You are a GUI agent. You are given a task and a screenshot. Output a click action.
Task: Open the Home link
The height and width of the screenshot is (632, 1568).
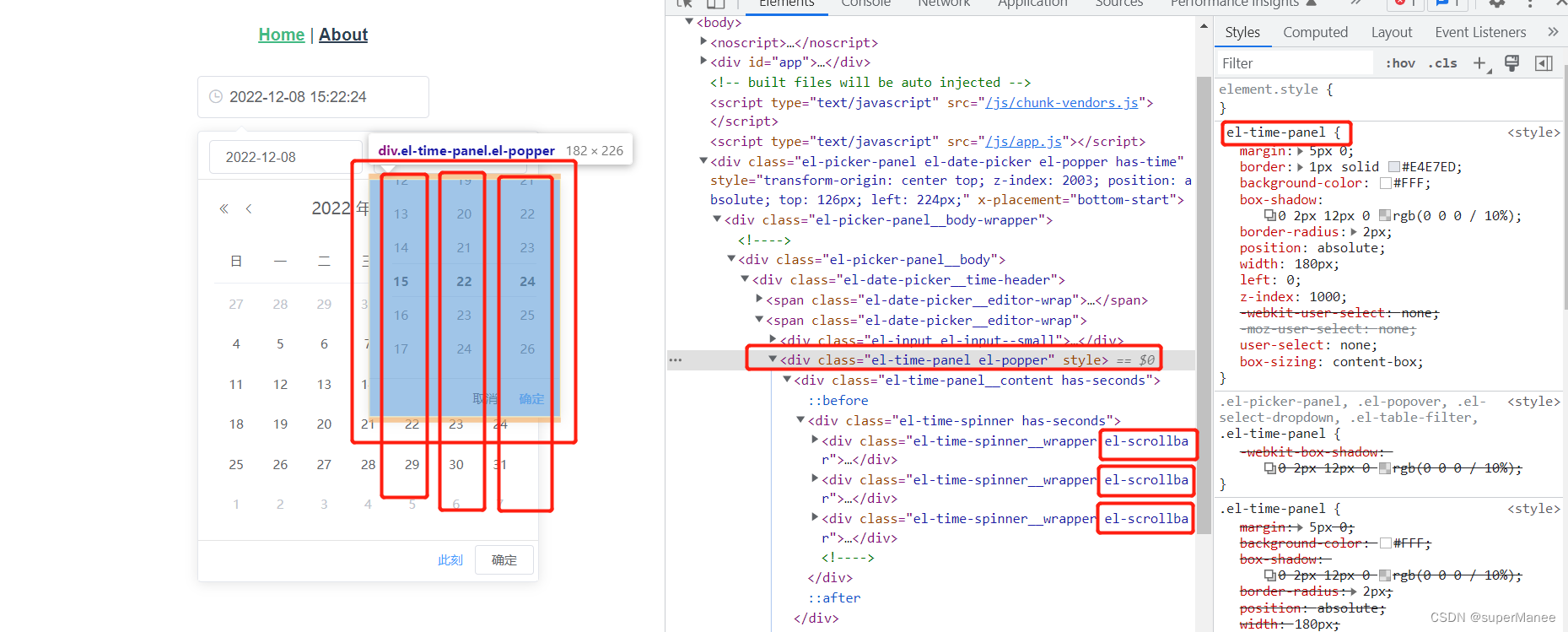pyautogui.click(x=281, y=35)
